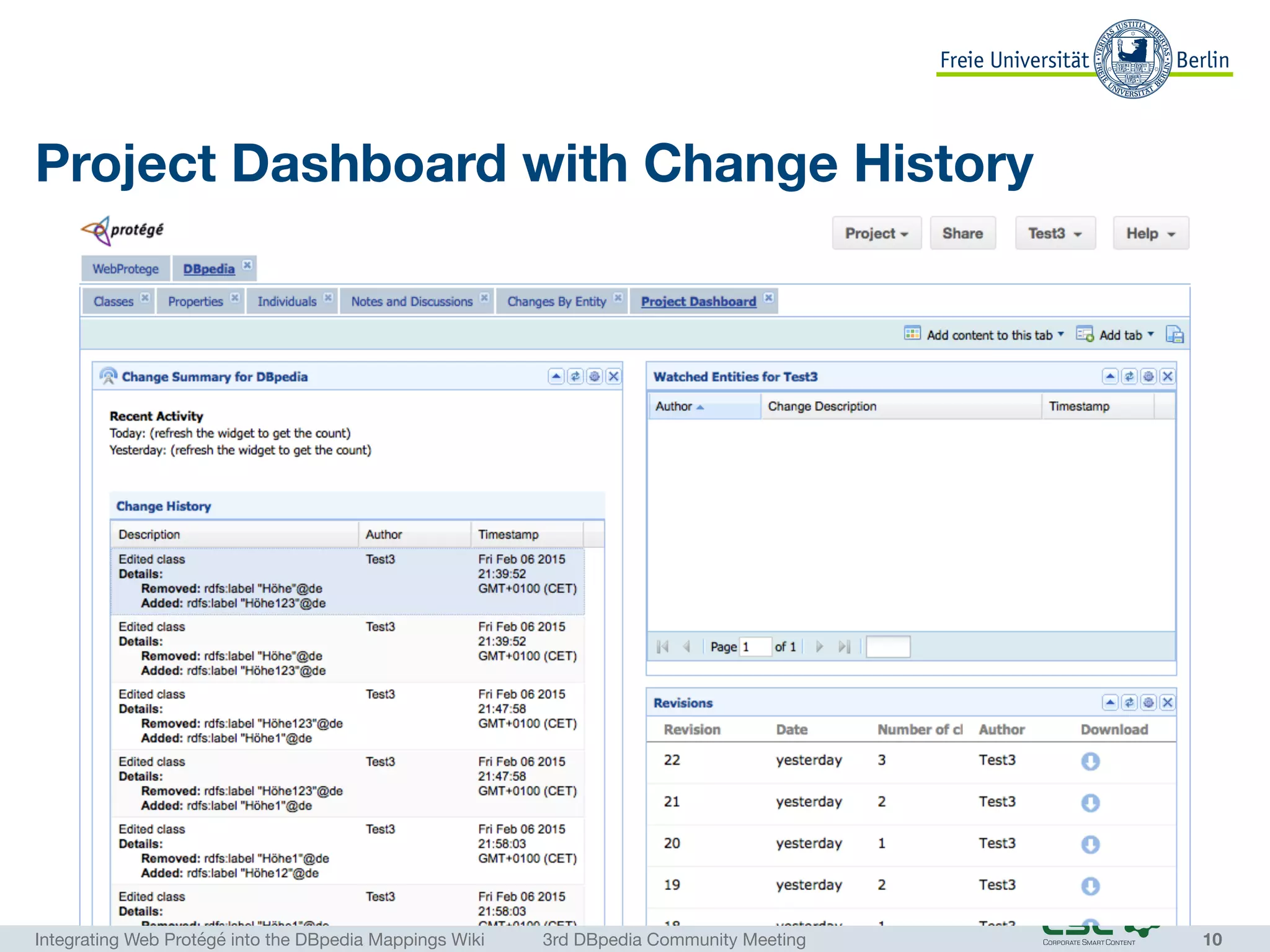Click the Number of changes column header
The image size is (1270, 952).
(x=920, y=729)
